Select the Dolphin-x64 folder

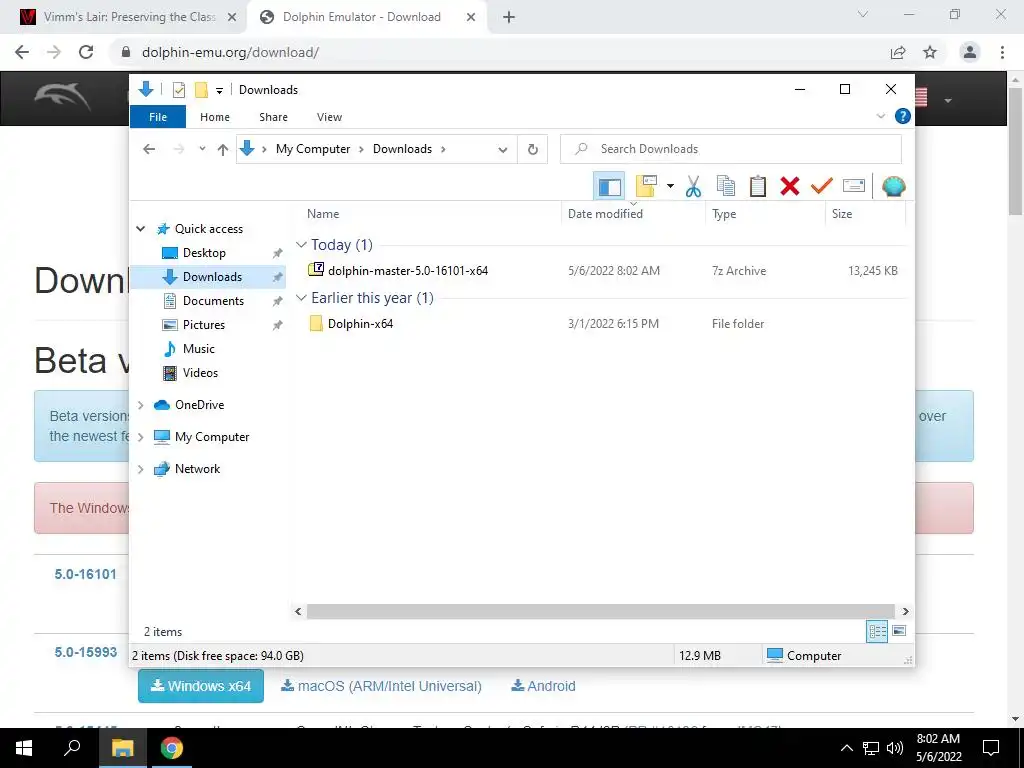coord(360,323)
